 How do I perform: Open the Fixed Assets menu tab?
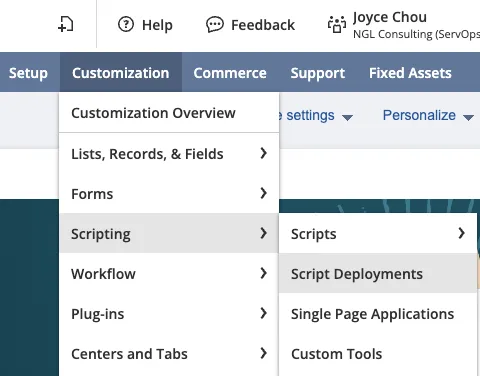[410, 72]
